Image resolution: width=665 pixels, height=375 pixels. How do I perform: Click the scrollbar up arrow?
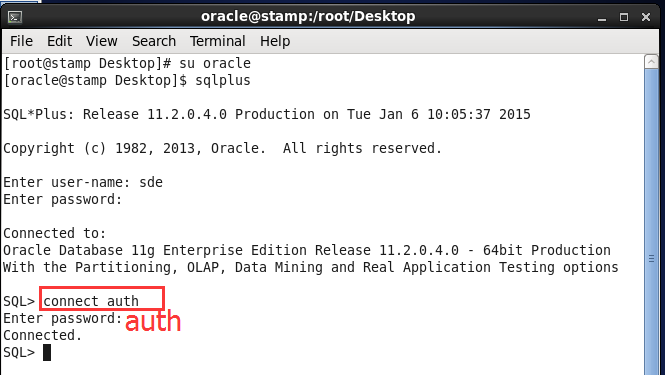(x=651, y=62)
